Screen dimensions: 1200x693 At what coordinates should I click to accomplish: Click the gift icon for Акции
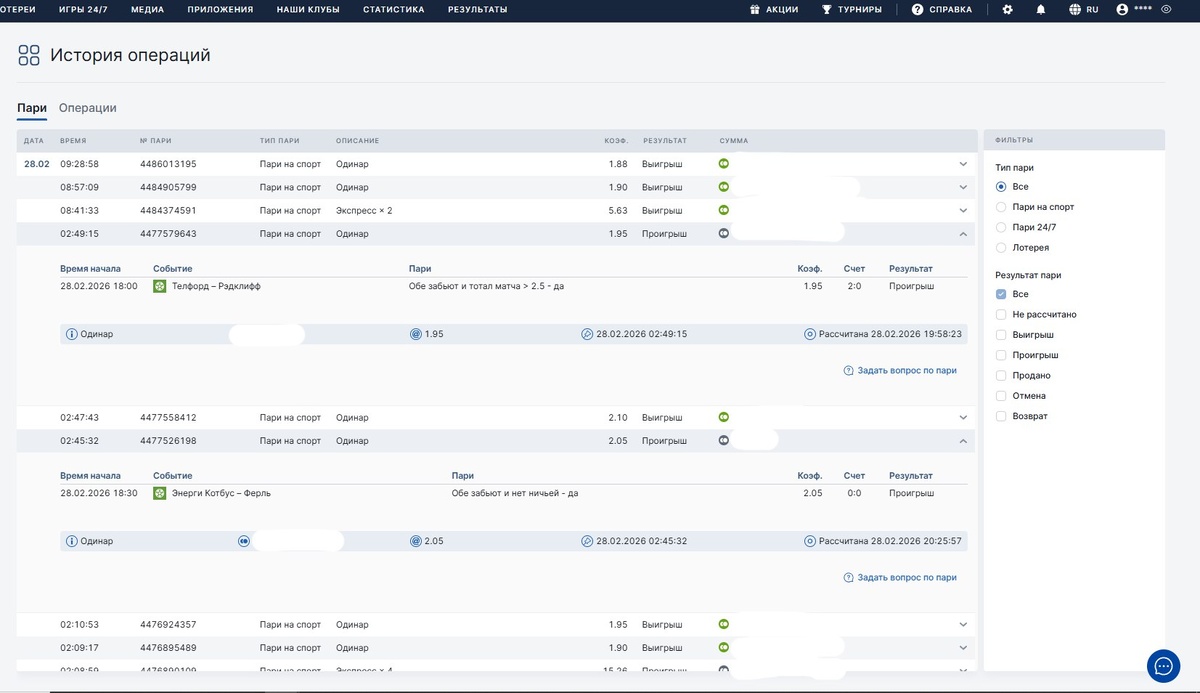[755, 9]
